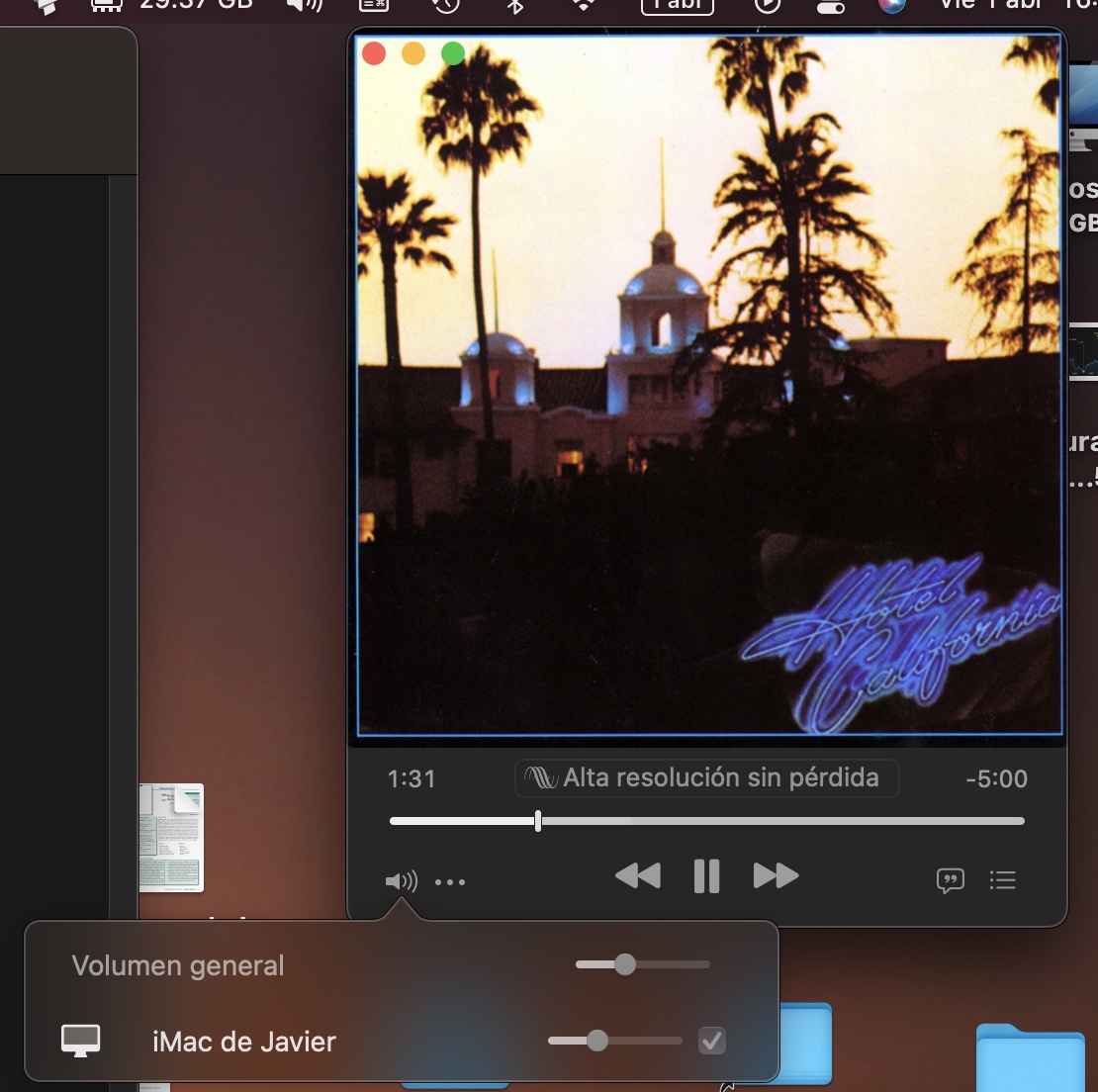Open the Up Next list icon
The image size is (1098, 1092).
(1003, 880)
